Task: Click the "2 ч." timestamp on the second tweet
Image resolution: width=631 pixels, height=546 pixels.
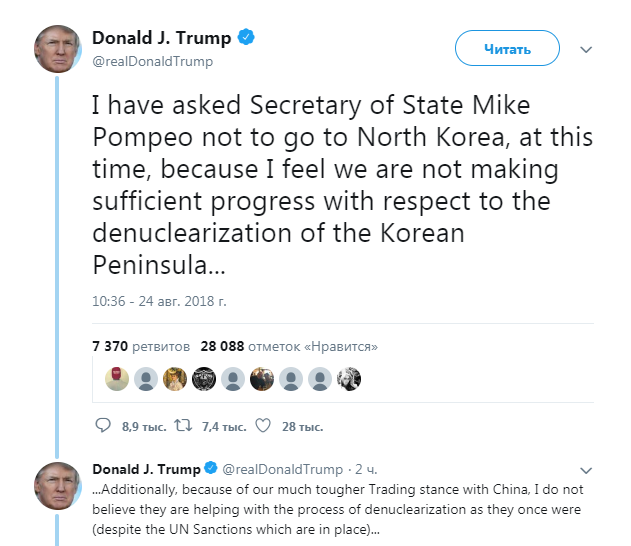Action: tap(366, 468)
